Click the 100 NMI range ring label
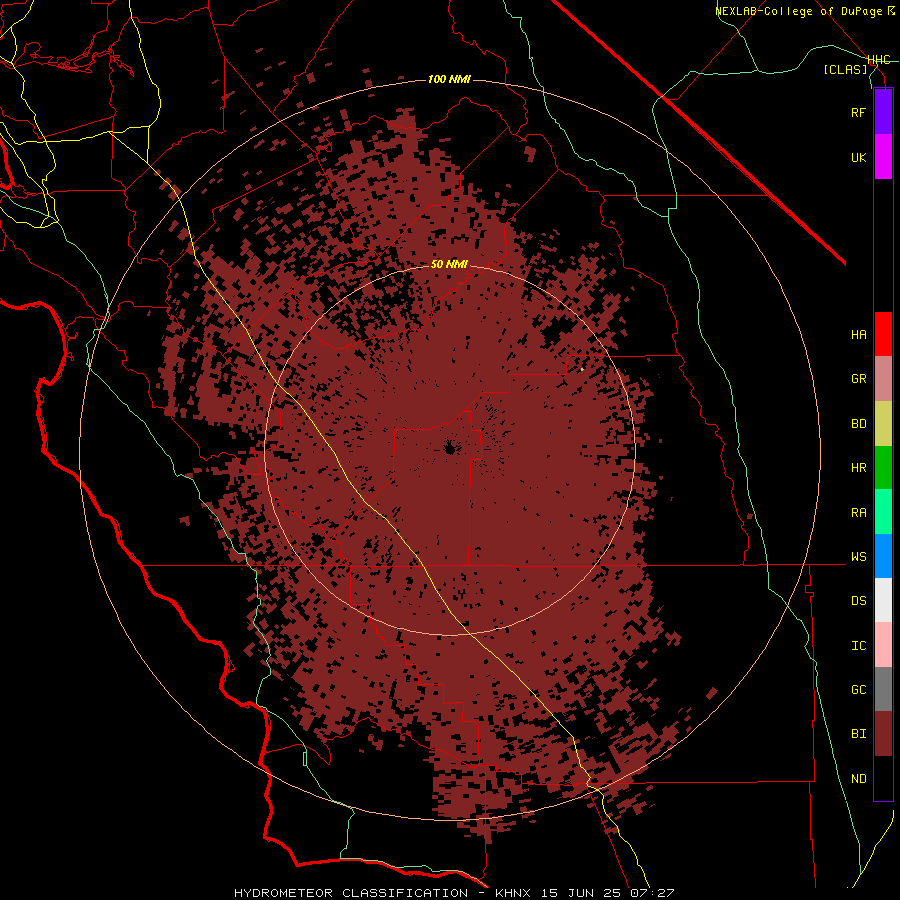This screenshot has width=900, height=900. pos(449,79)
